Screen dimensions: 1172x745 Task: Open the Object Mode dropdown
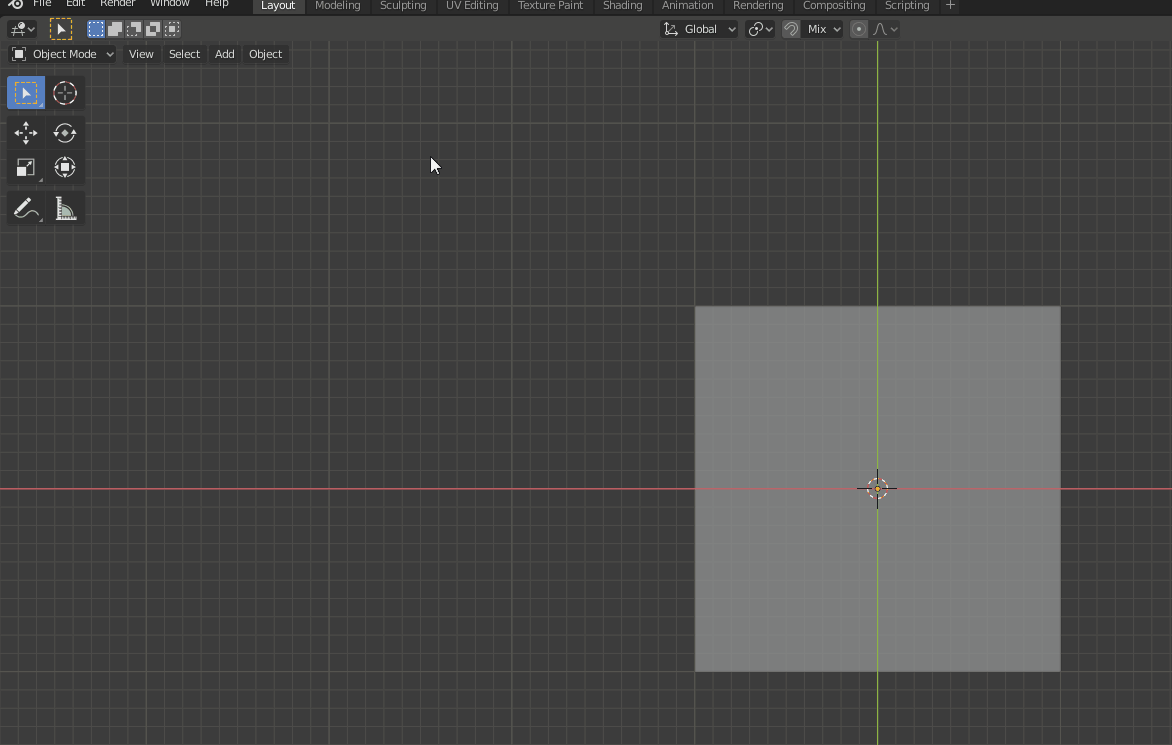pos(62,53)
